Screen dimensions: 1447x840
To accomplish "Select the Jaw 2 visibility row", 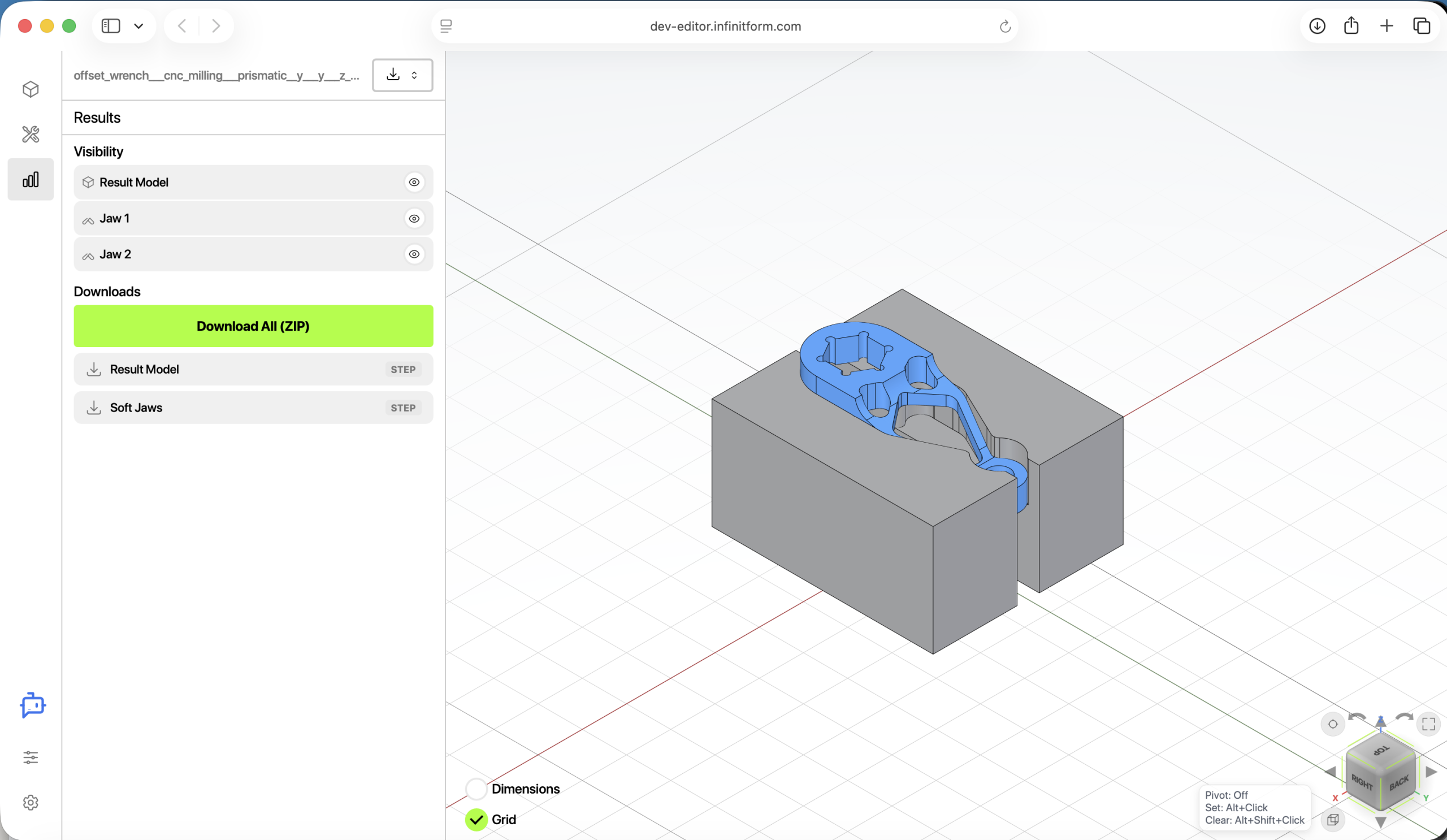I will click(253, 254).
